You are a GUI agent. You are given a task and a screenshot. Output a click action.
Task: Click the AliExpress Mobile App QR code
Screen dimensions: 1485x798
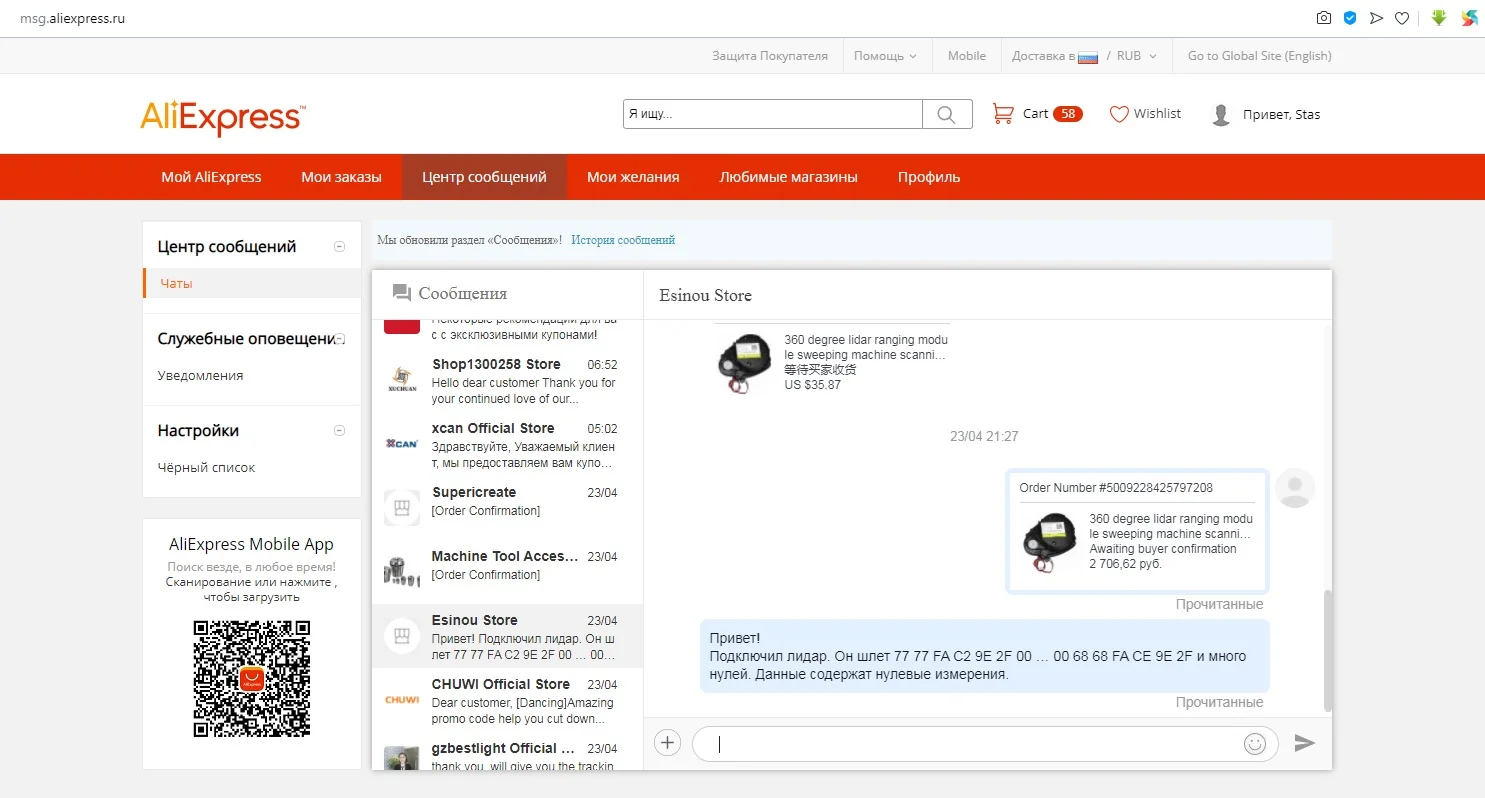point(252,679)
